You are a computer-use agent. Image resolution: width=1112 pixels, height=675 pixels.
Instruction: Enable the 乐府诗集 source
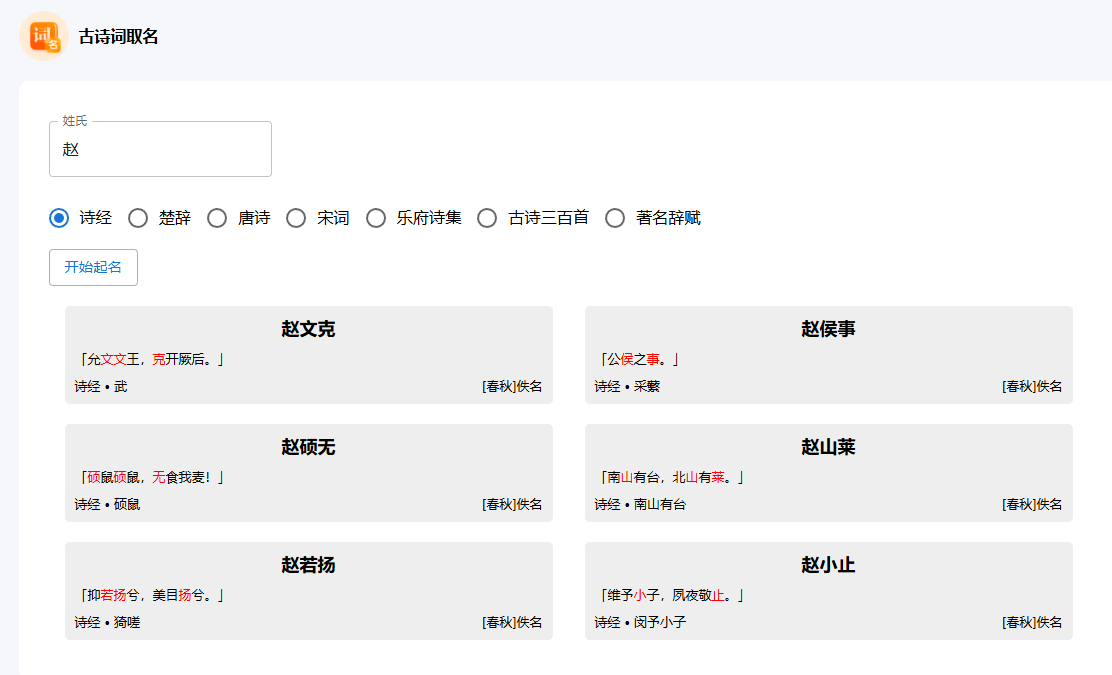click(375, 217)
